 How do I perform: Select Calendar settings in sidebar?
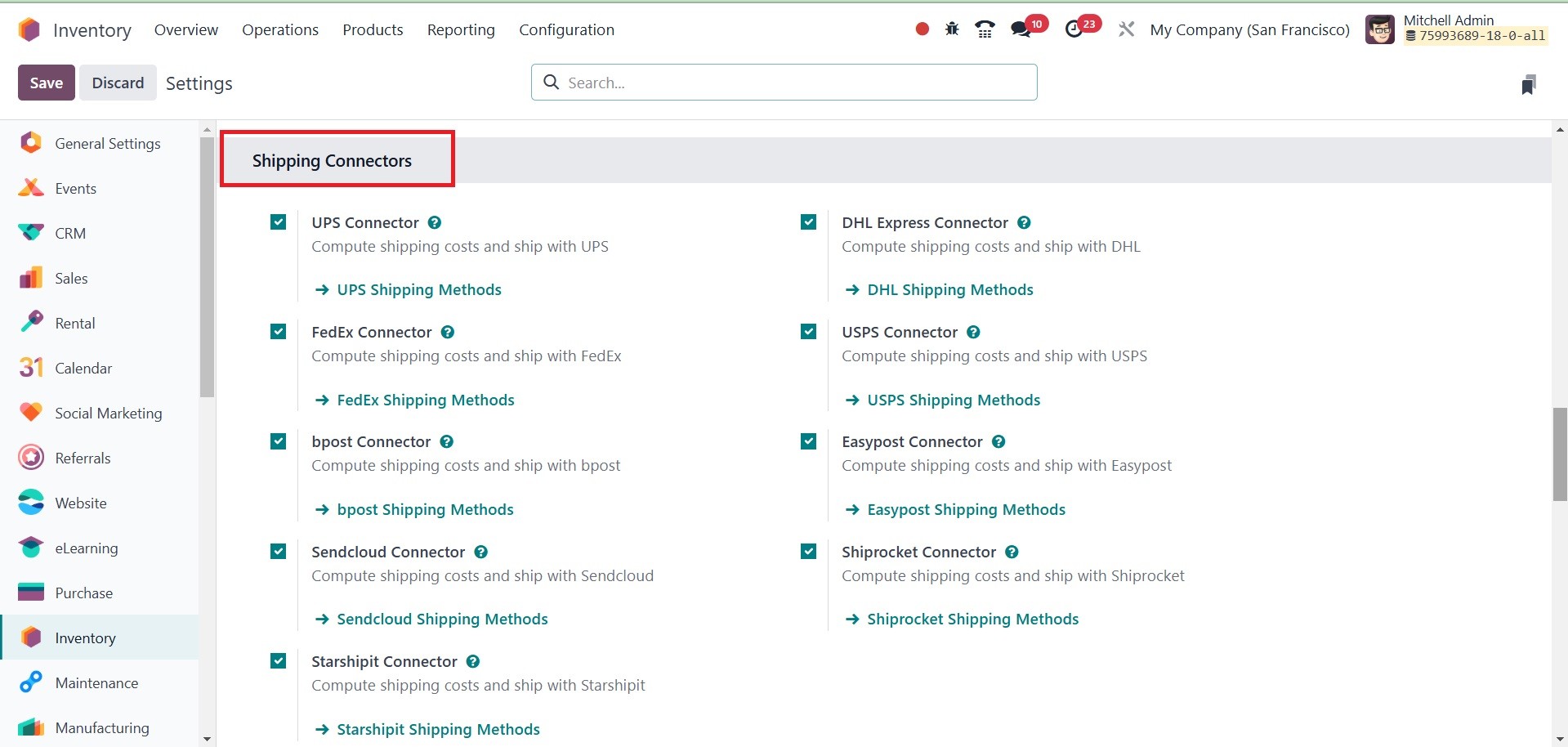[100, 368]
